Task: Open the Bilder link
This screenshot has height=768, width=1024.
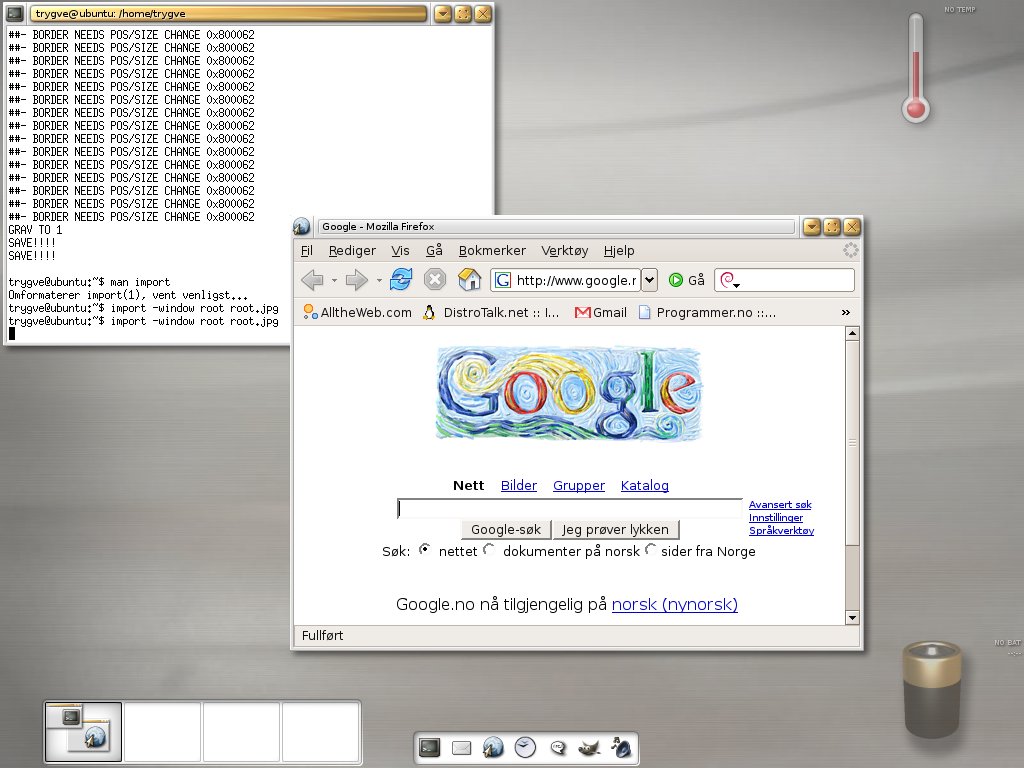Action: [x=519, y=485]
